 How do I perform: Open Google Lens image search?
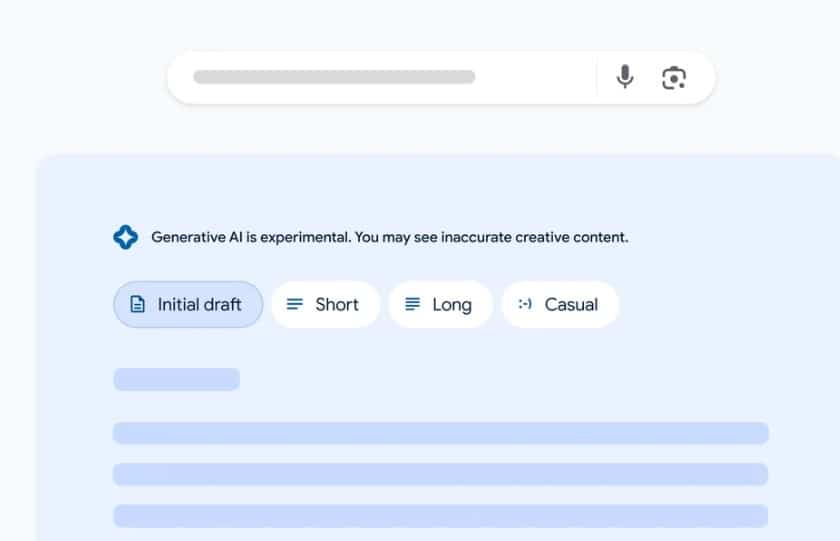pos(674,77)
